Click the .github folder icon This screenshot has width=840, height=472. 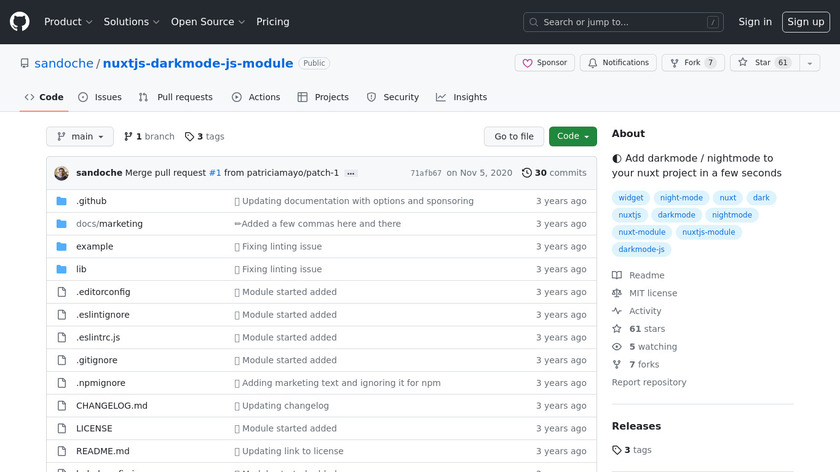[x=61, y=201]
